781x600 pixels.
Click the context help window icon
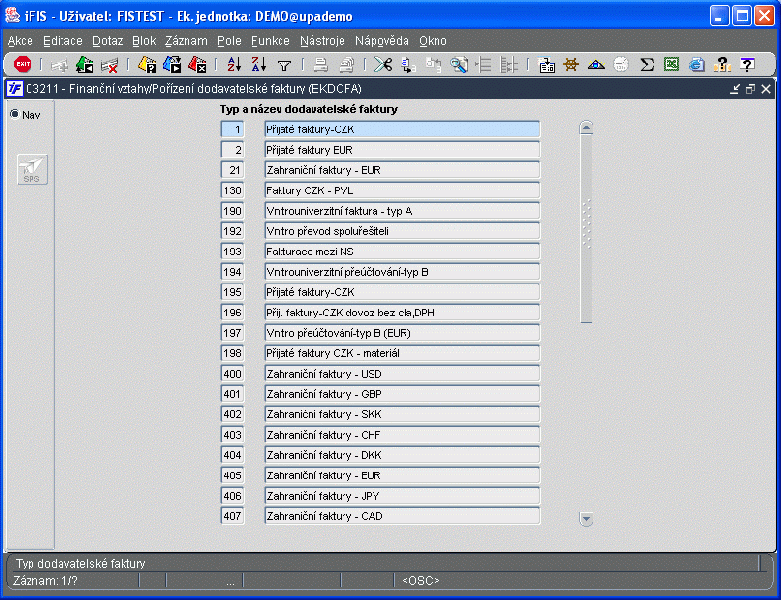[x=747, y=64]
